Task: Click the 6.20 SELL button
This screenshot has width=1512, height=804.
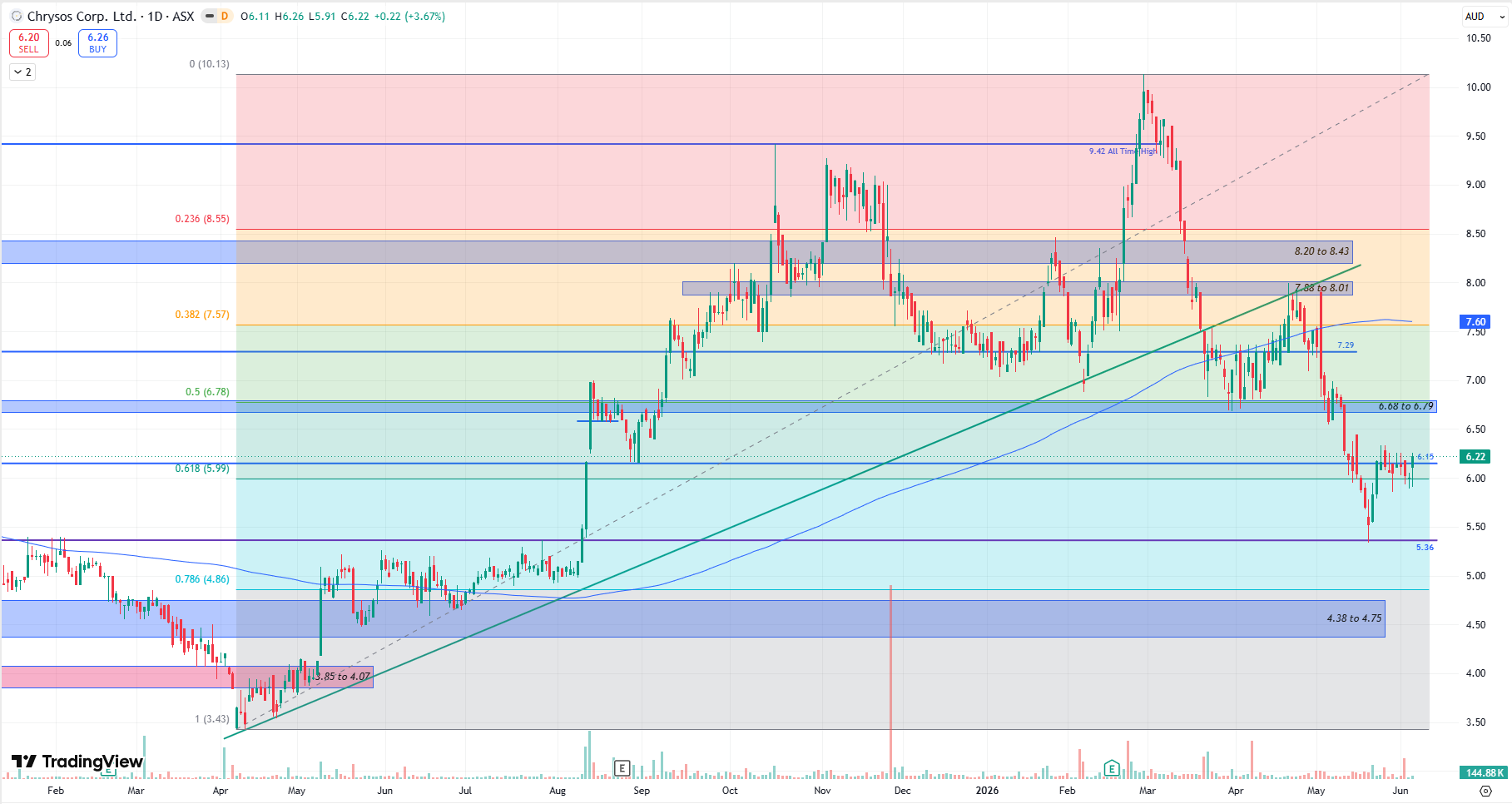Action: click(x=29, y=42)
